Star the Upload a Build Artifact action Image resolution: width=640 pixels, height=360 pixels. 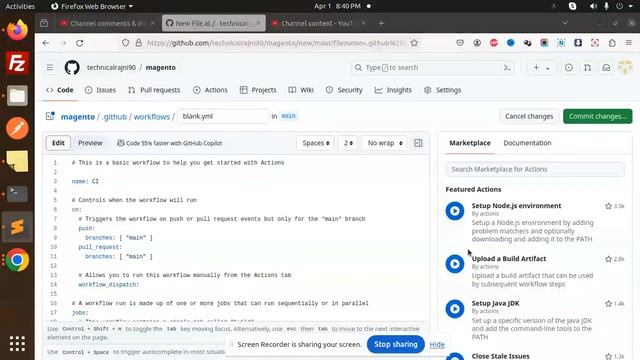point(608,259)
